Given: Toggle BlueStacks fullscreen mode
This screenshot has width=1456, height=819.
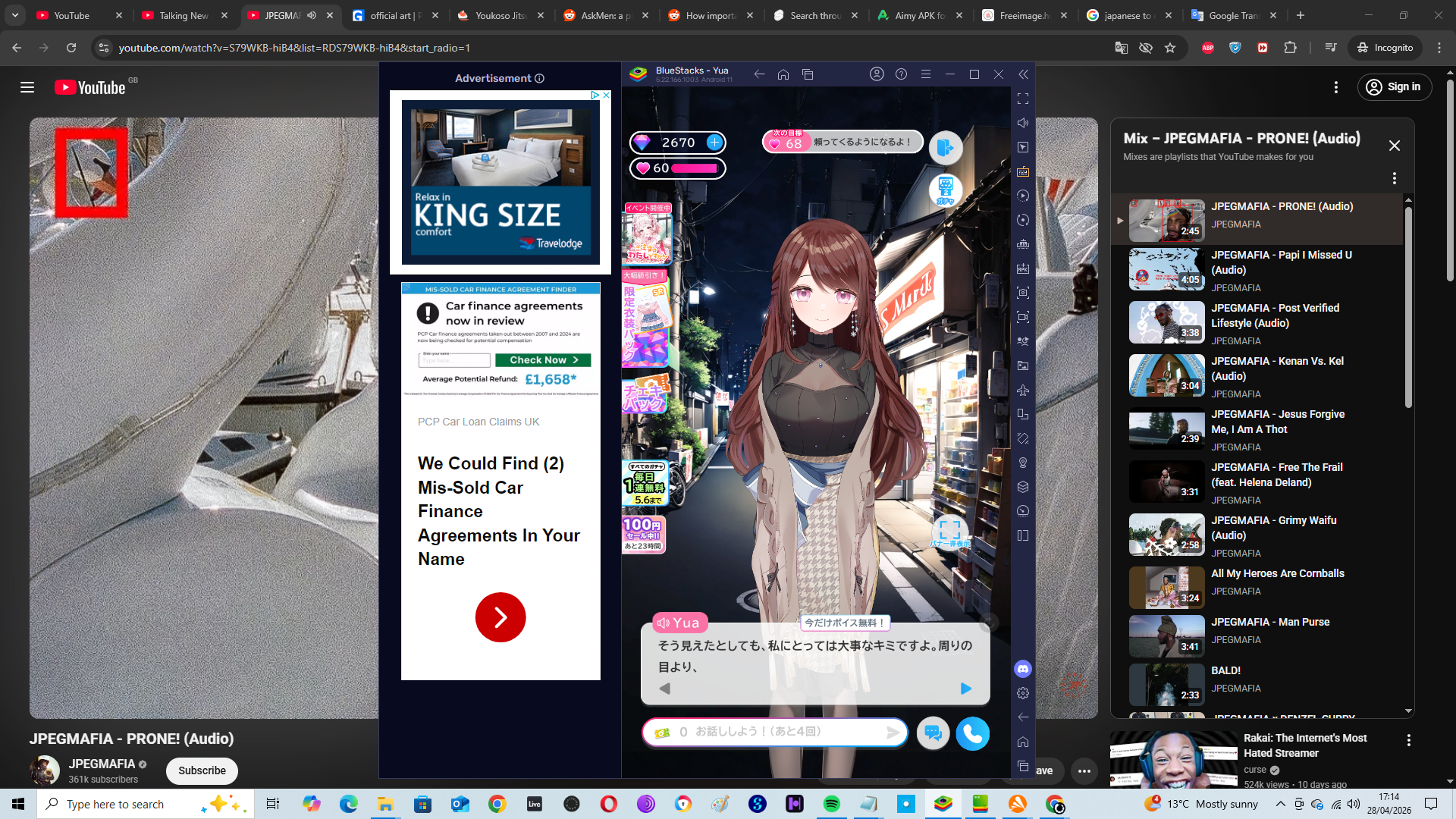Looking at the screenshot, I should click(x=1023, y=99).
